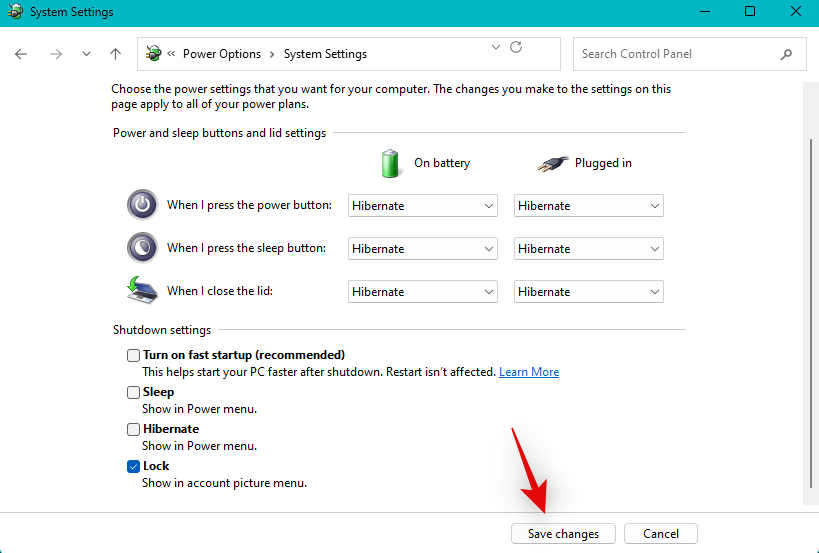Open power button On battery dropdown
The image size is (819, 553).
pyautogui.click(x=423, y=206)
